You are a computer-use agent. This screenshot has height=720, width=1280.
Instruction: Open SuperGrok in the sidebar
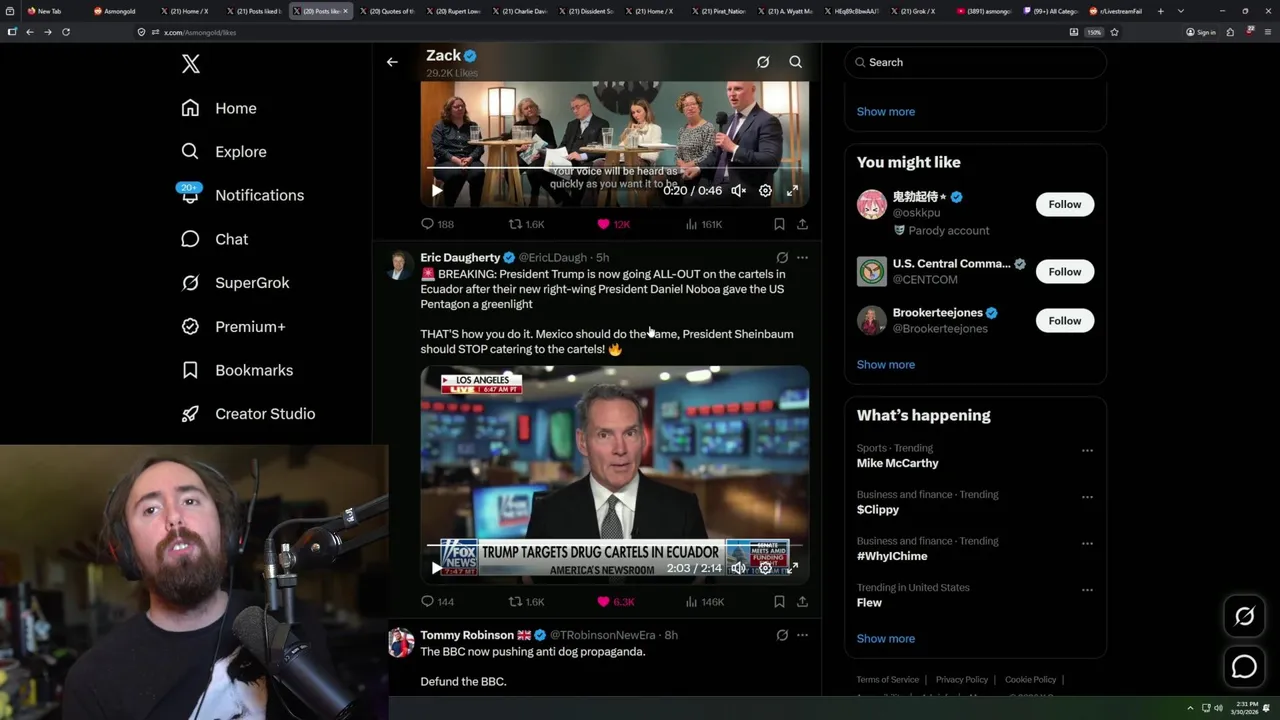tap(235, 283)
